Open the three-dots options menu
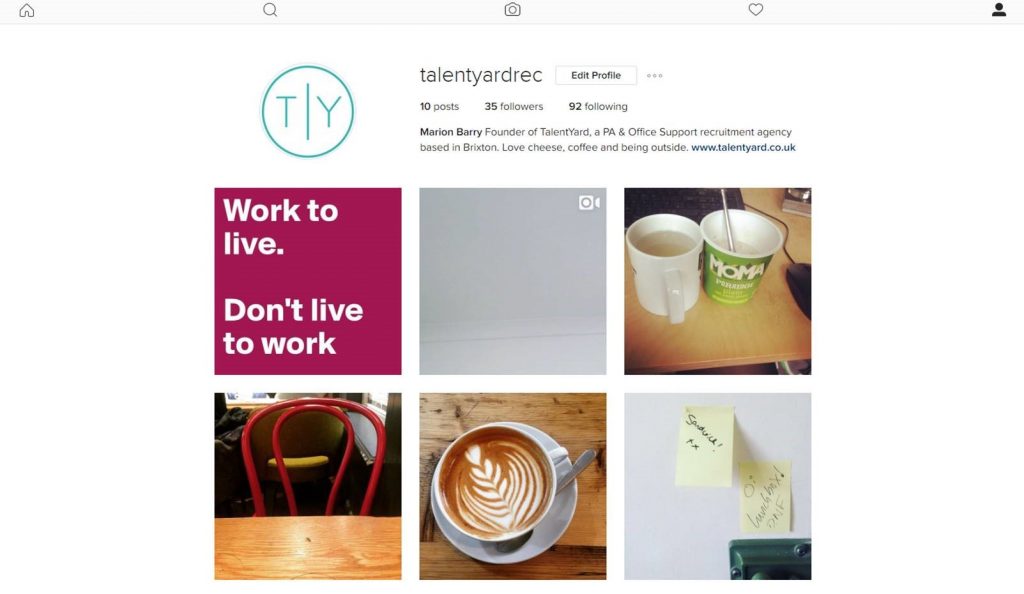This screenshot has width=1024, height=594. point(654,76)
